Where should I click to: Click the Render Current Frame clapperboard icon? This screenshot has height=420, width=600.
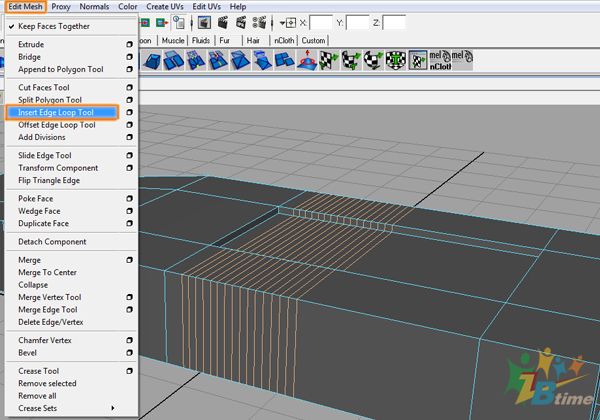tap(223, 23)
